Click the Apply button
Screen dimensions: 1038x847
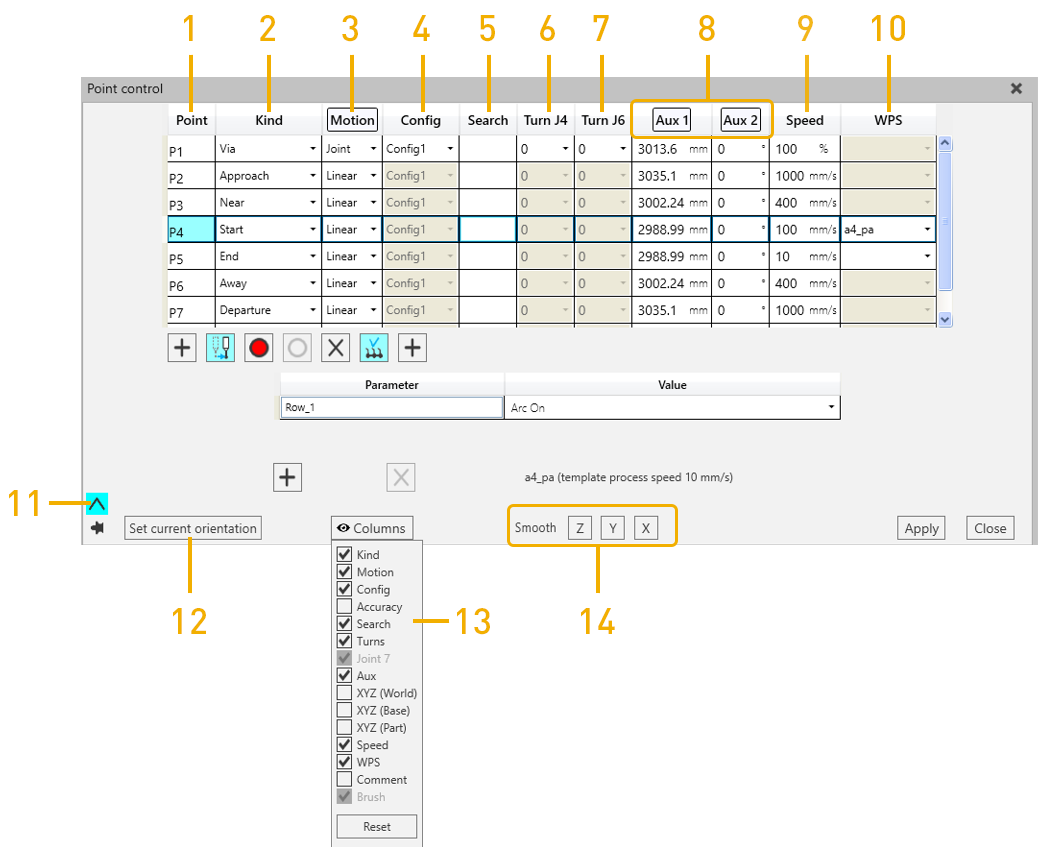pyautogui.click(x=921, y=528)
